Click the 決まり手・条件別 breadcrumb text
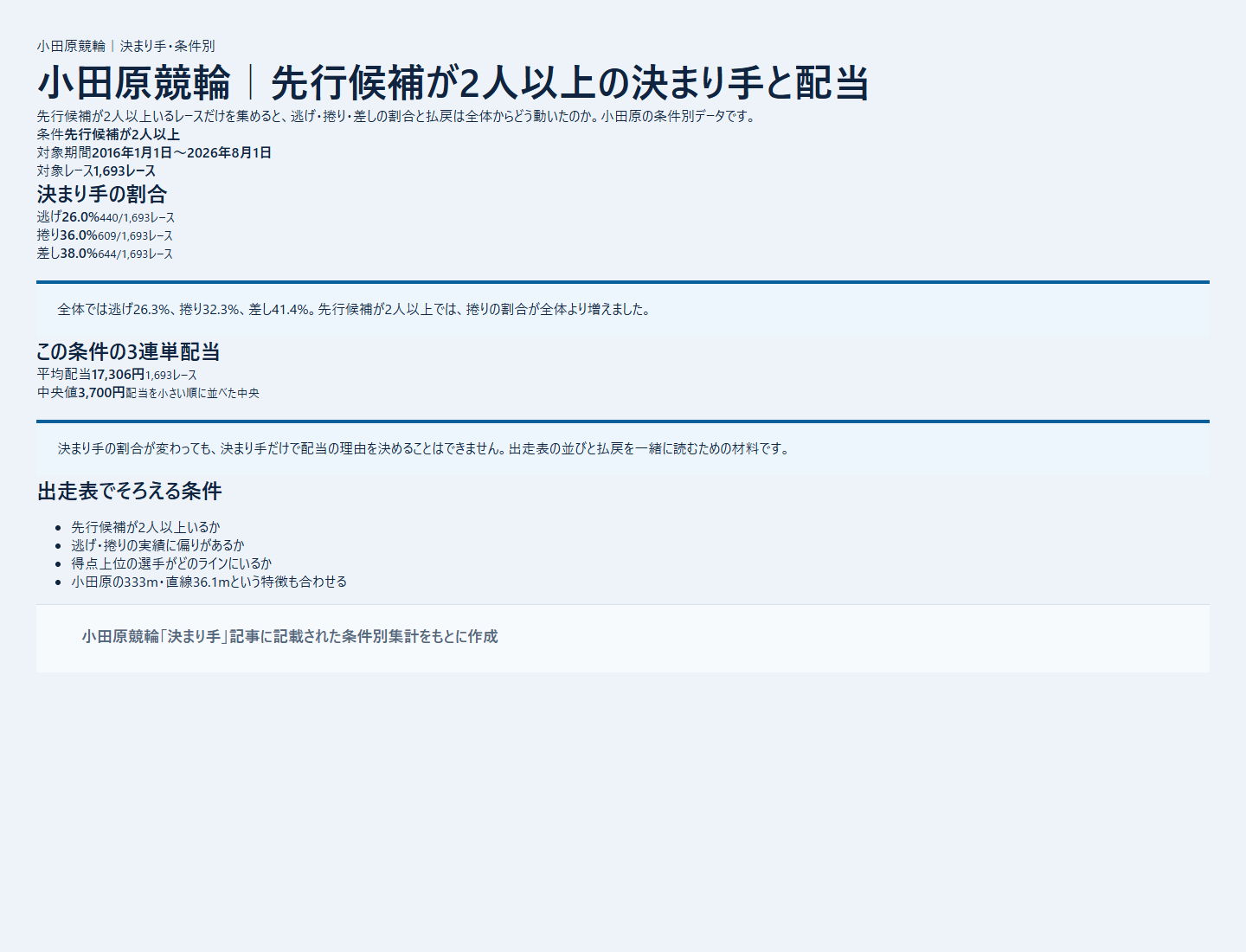Viewport: 1246px width, 952px height. pyautogui.click(x=167, y=46)
